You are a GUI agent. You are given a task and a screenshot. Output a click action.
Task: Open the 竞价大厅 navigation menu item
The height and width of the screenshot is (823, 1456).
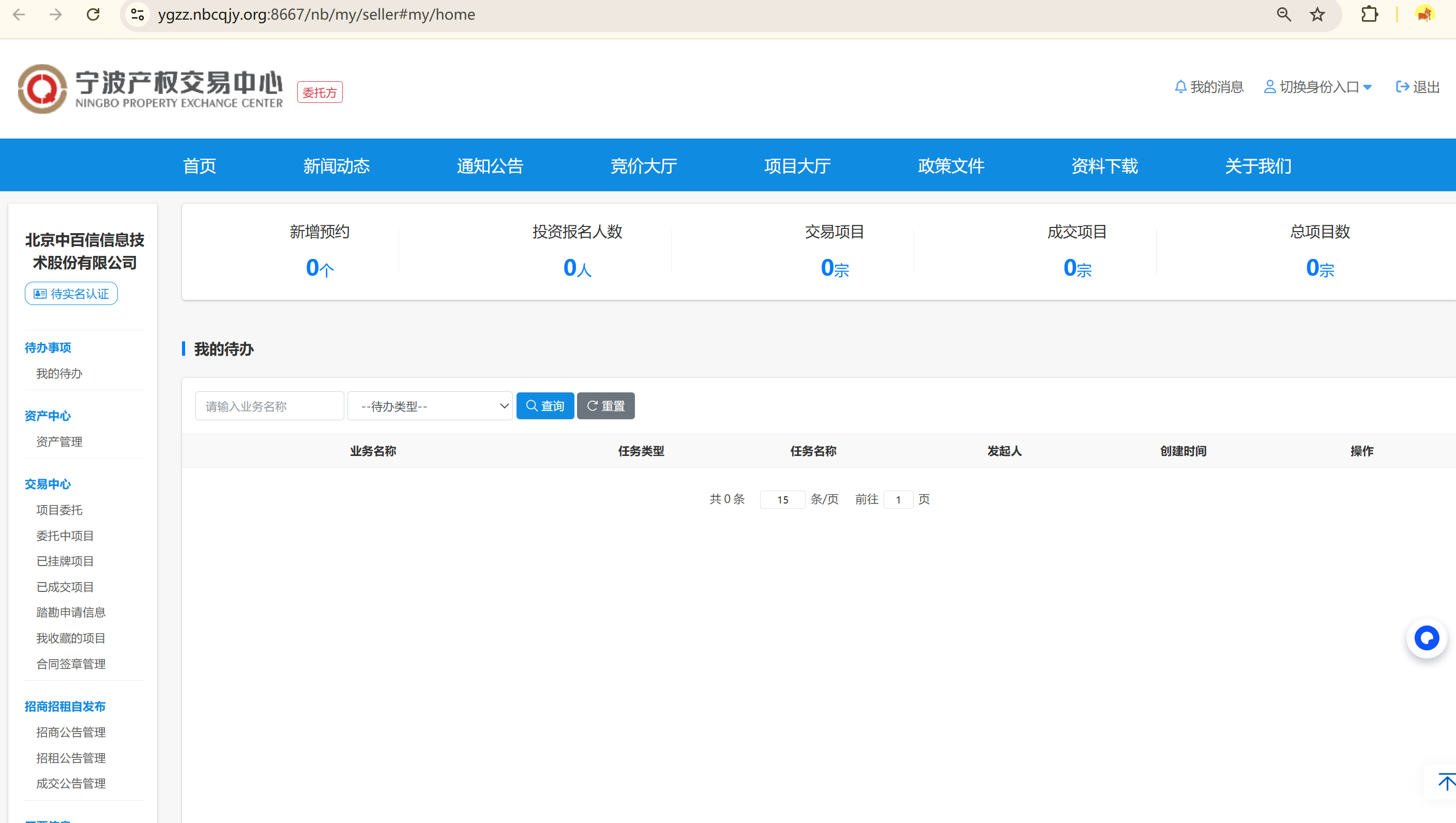click(x=644, y=165)
